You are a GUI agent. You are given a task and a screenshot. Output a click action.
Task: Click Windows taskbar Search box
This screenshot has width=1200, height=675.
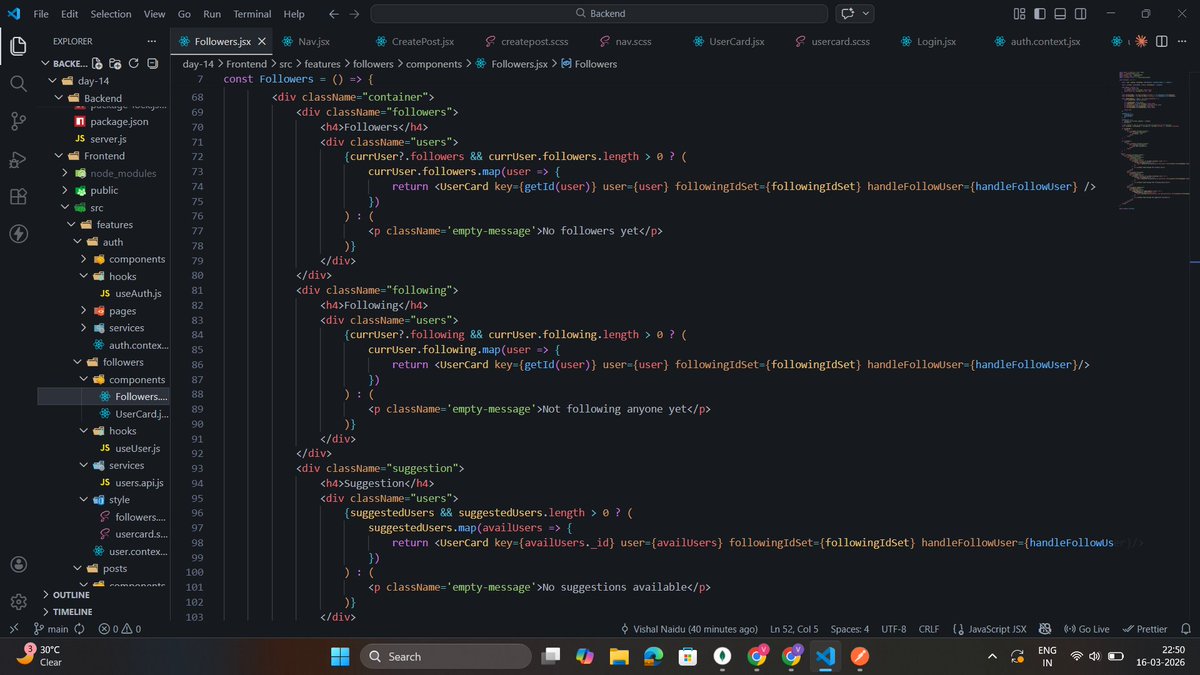click(445, 656)
